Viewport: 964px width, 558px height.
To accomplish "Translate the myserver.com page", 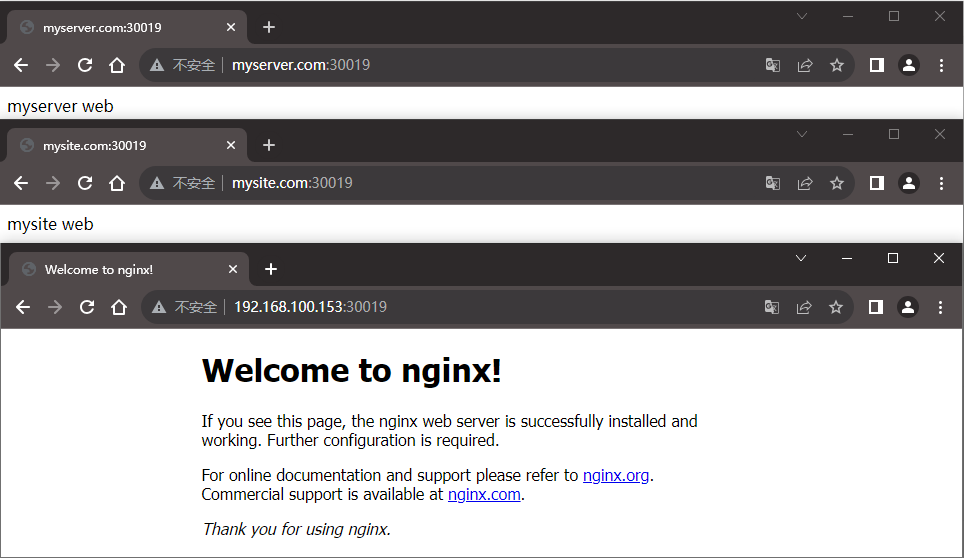I will (773, 65).
